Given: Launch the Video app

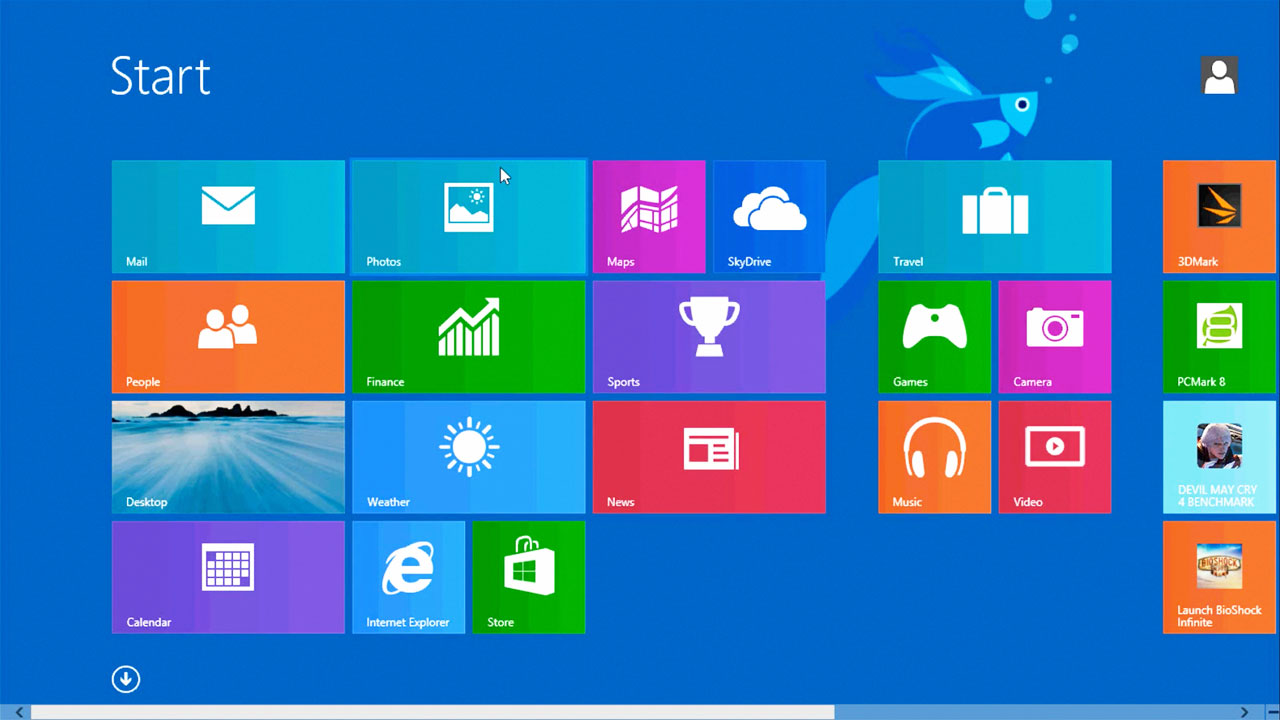Looking at the screenshot, I should click(x=1054, y=456).
